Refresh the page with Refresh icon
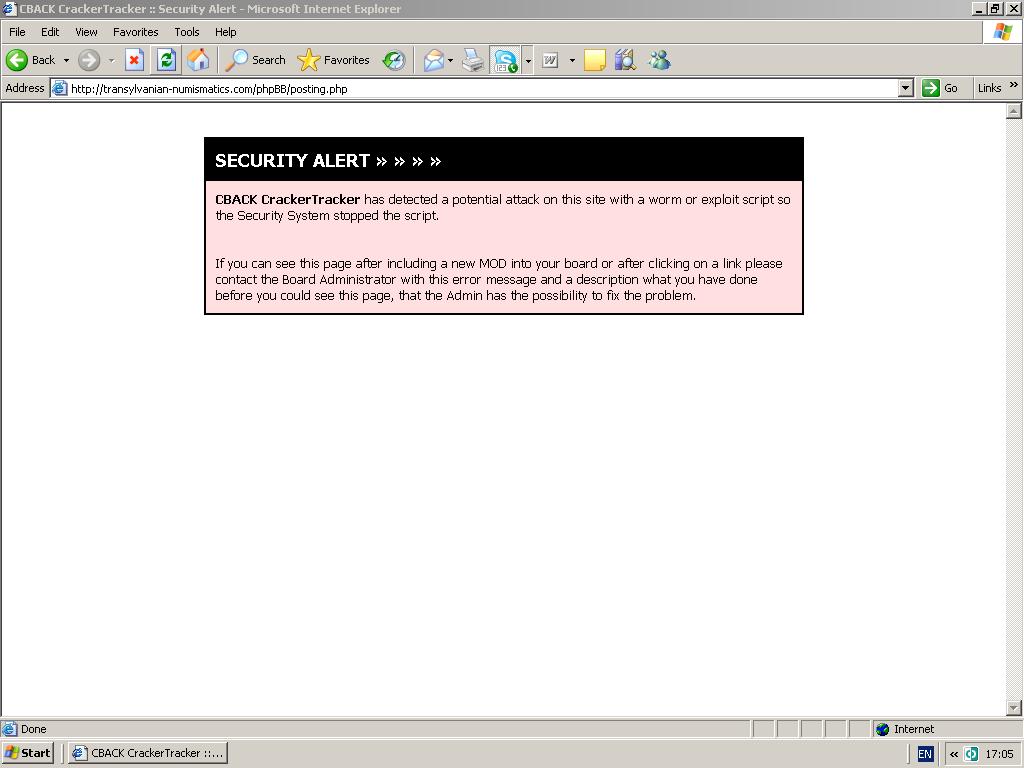Viewport: 1024px width, 768px height. point(166,60)
